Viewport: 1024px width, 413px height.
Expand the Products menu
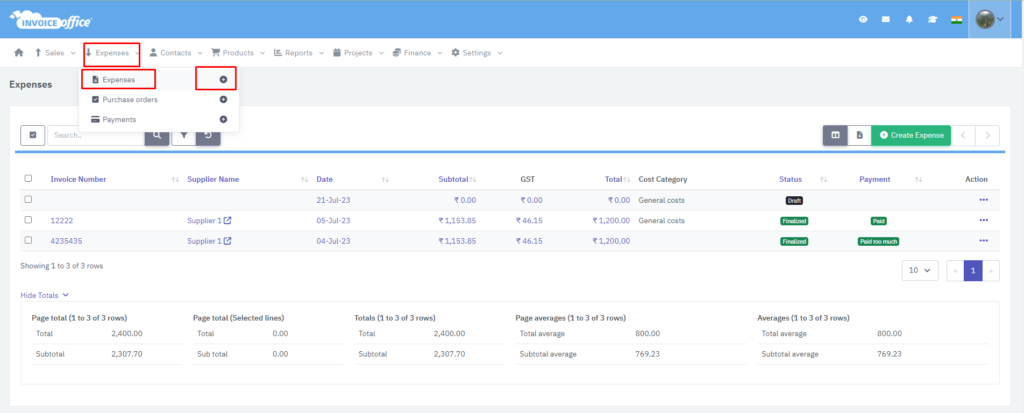(x=238, y=53)
